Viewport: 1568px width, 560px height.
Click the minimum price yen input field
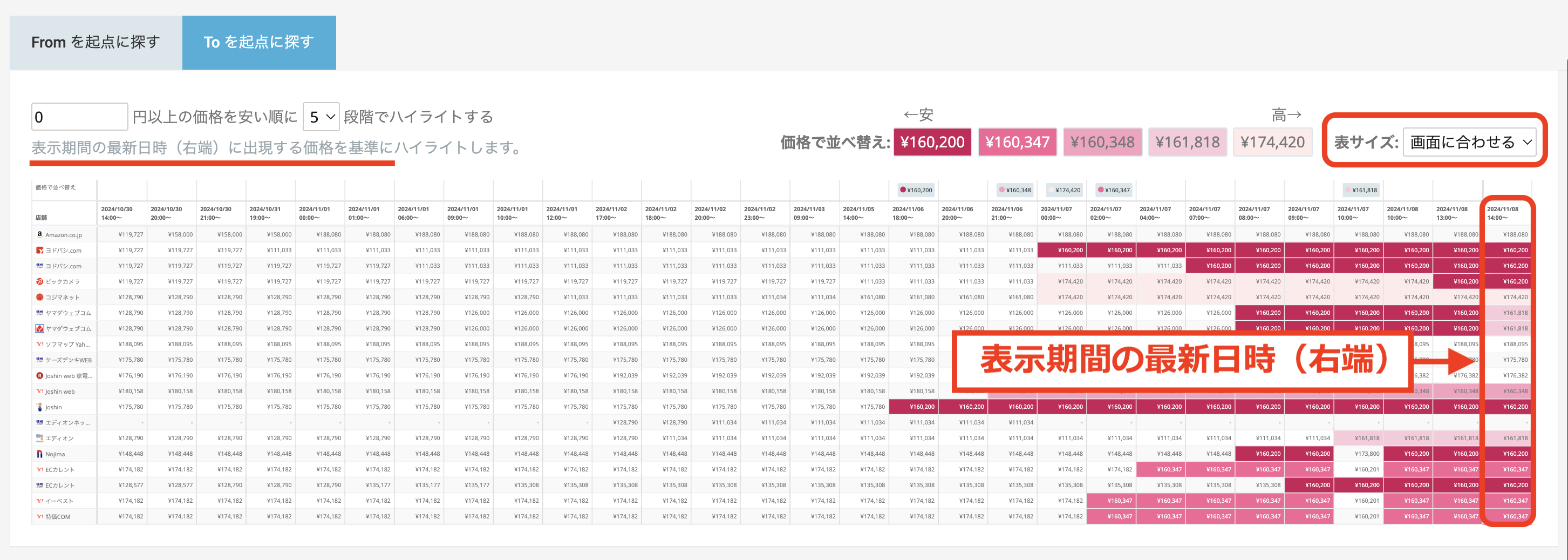point(80,117)
